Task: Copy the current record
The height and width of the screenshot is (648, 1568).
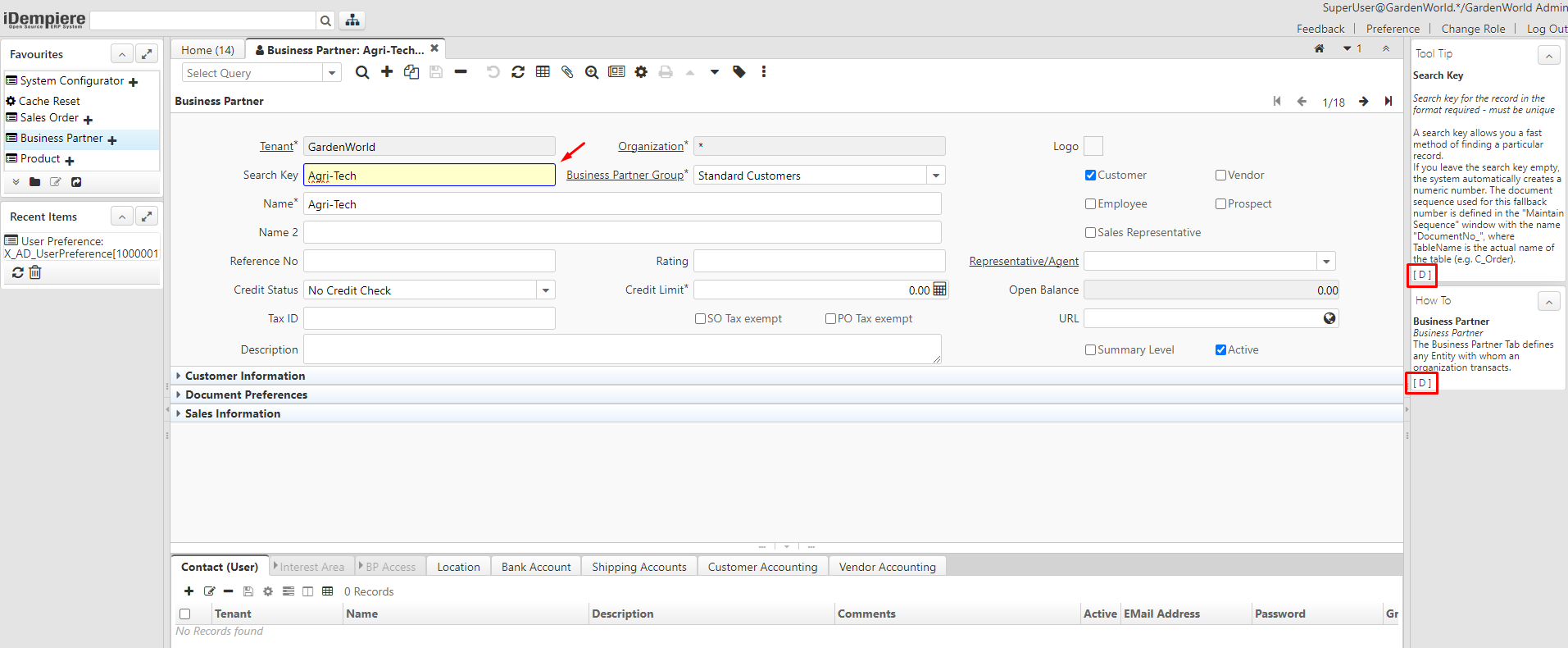Action: click(x=411, y=72)
